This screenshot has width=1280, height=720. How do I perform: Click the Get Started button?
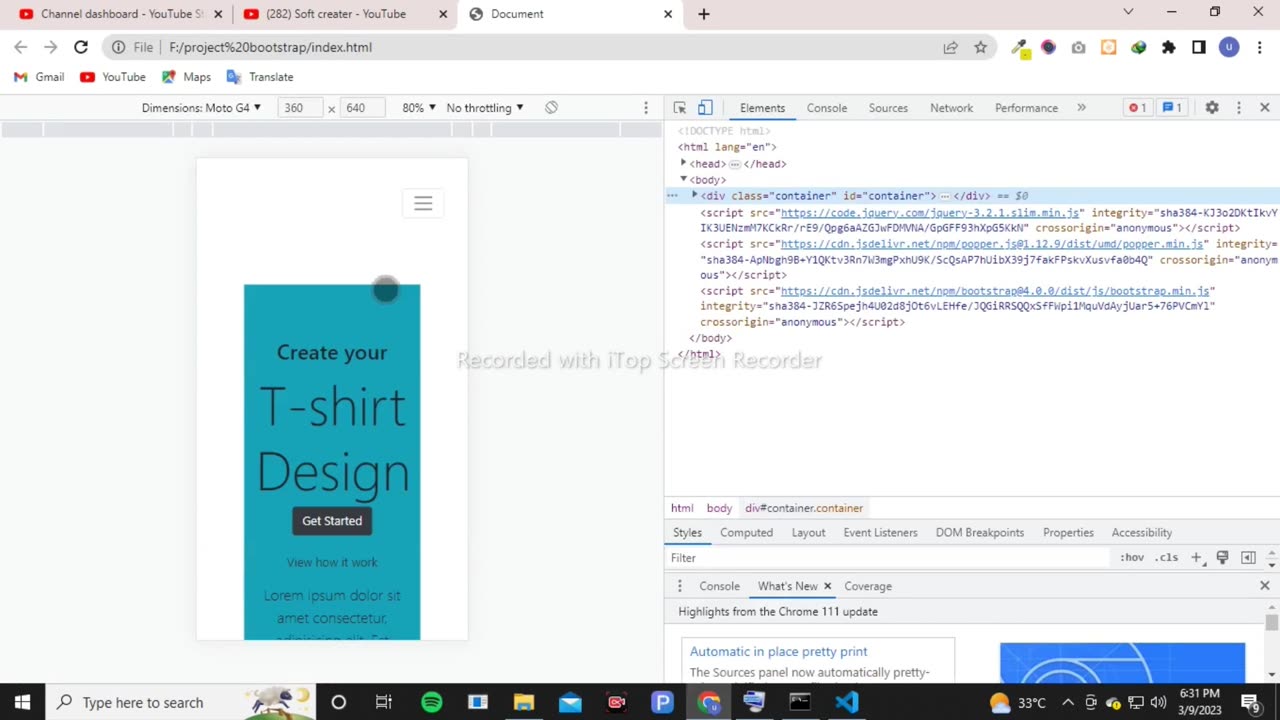(332, 521)
